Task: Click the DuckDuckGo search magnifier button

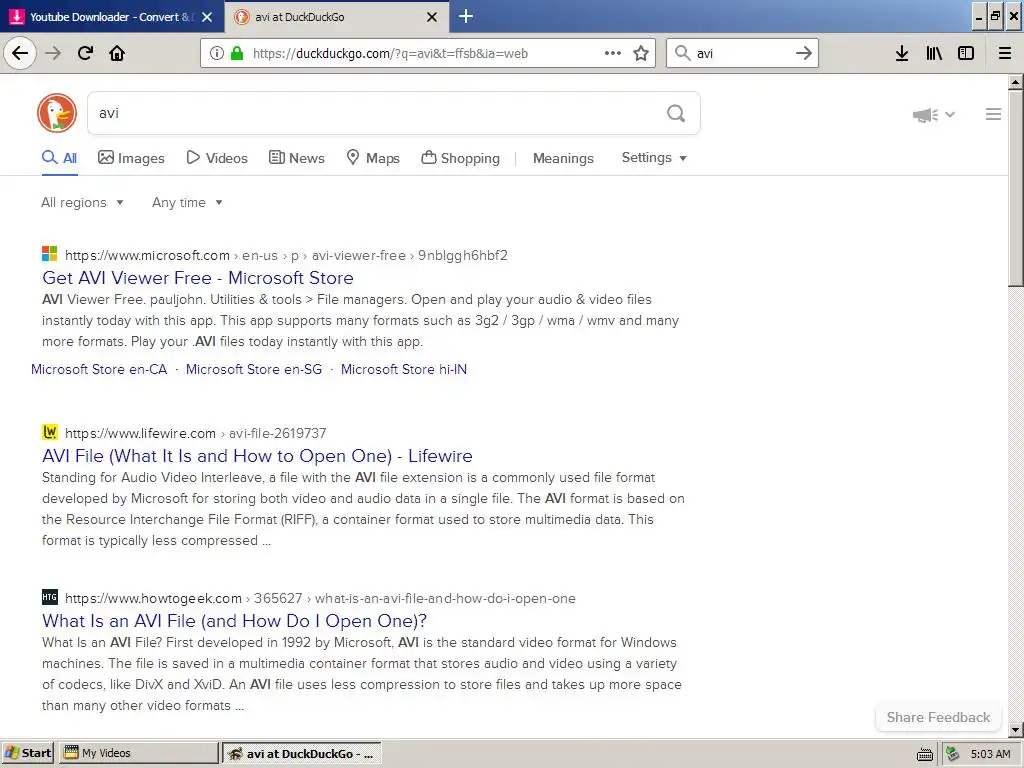Action: (676, 114)
